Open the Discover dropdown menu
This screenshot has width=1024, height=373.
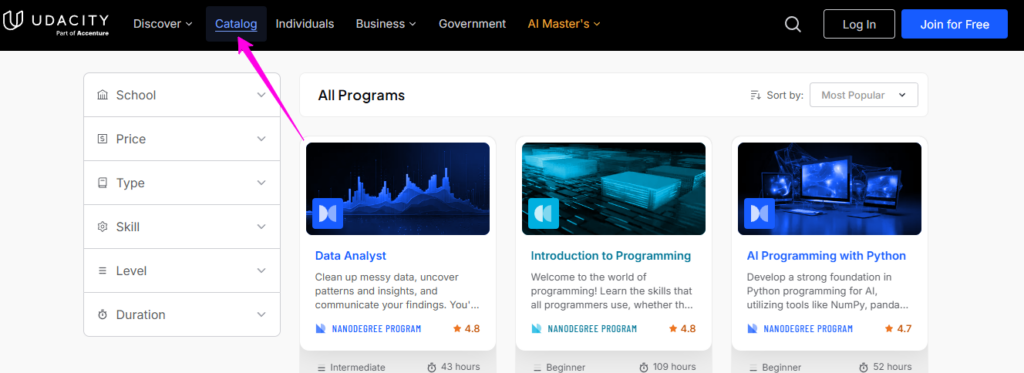[163, 24]
